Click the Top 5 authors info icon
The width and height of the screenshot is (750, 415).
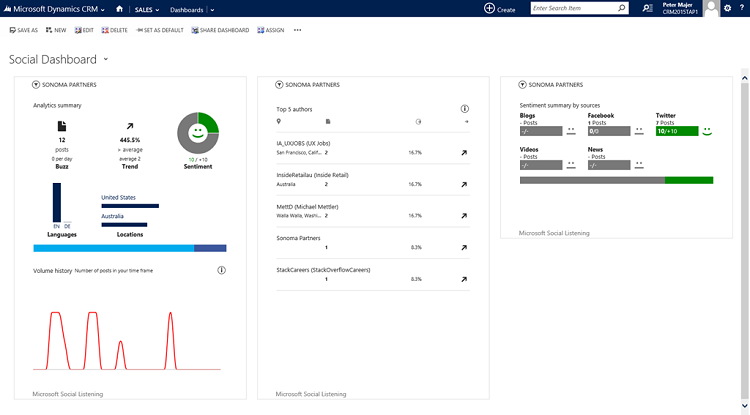click(x=464, y=109)
